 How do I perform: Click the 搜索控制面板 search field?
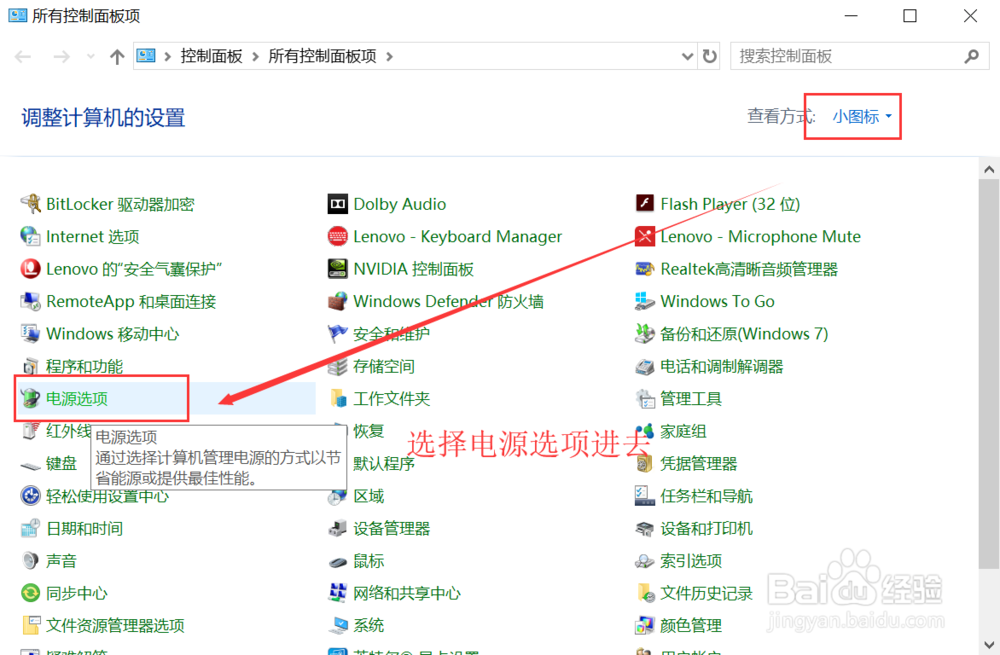coord(859,56)
